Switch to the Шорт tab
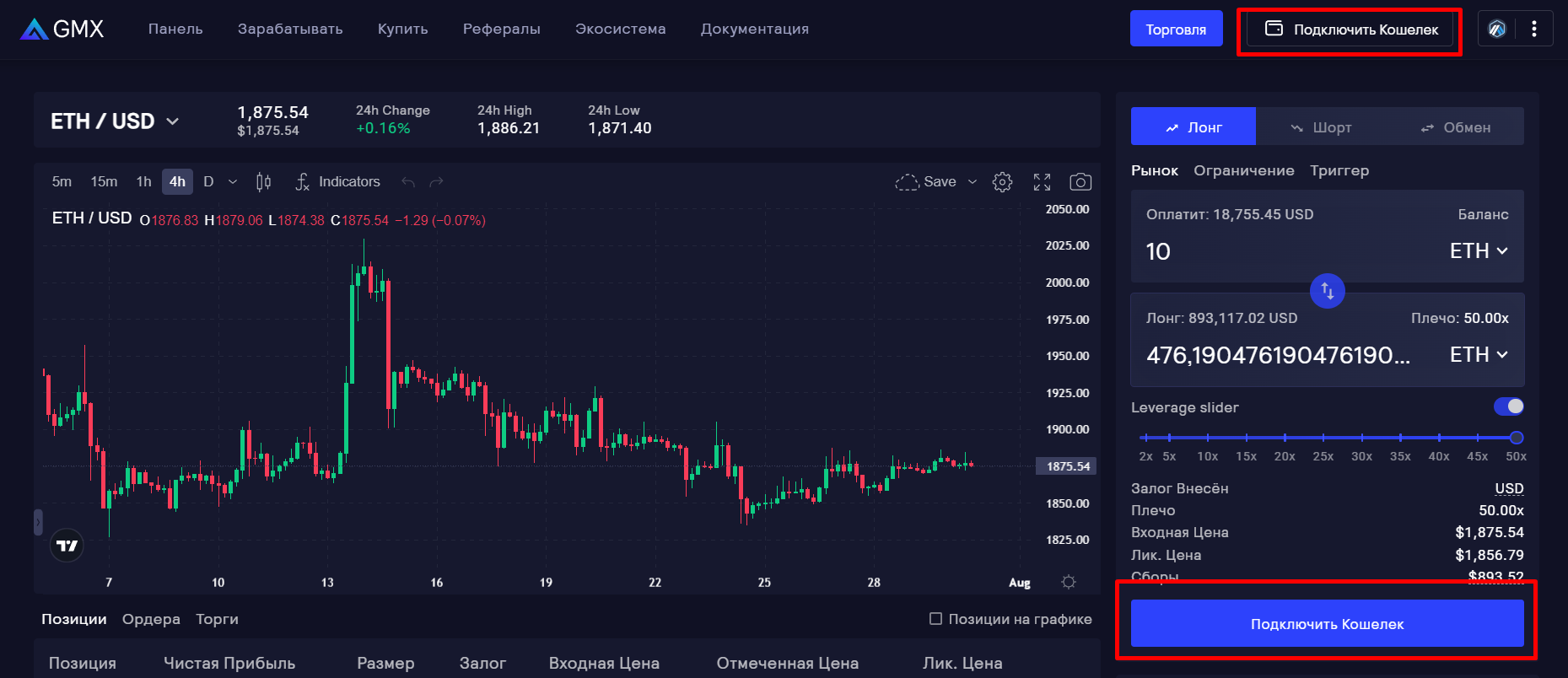This screenshot has width=1568, height=678. coord(1321,127)
